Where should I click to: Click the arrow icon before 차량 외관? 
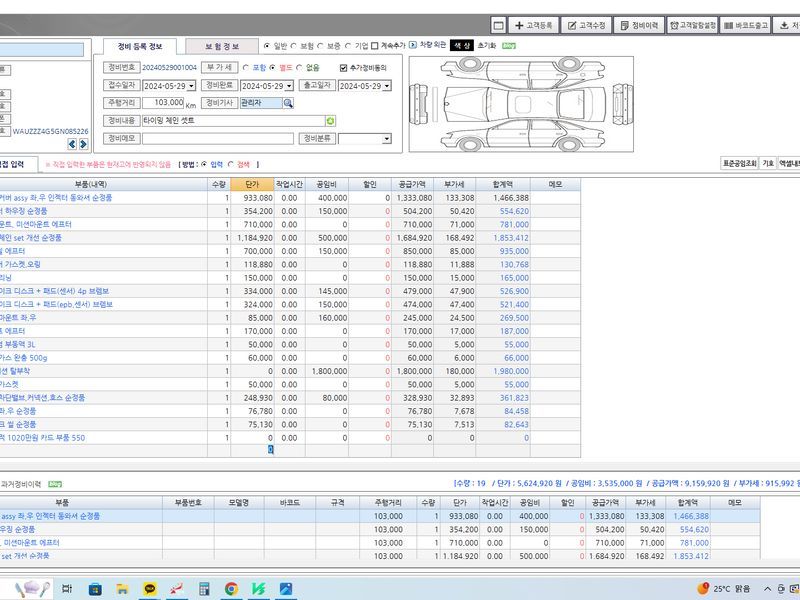[413, 45]
